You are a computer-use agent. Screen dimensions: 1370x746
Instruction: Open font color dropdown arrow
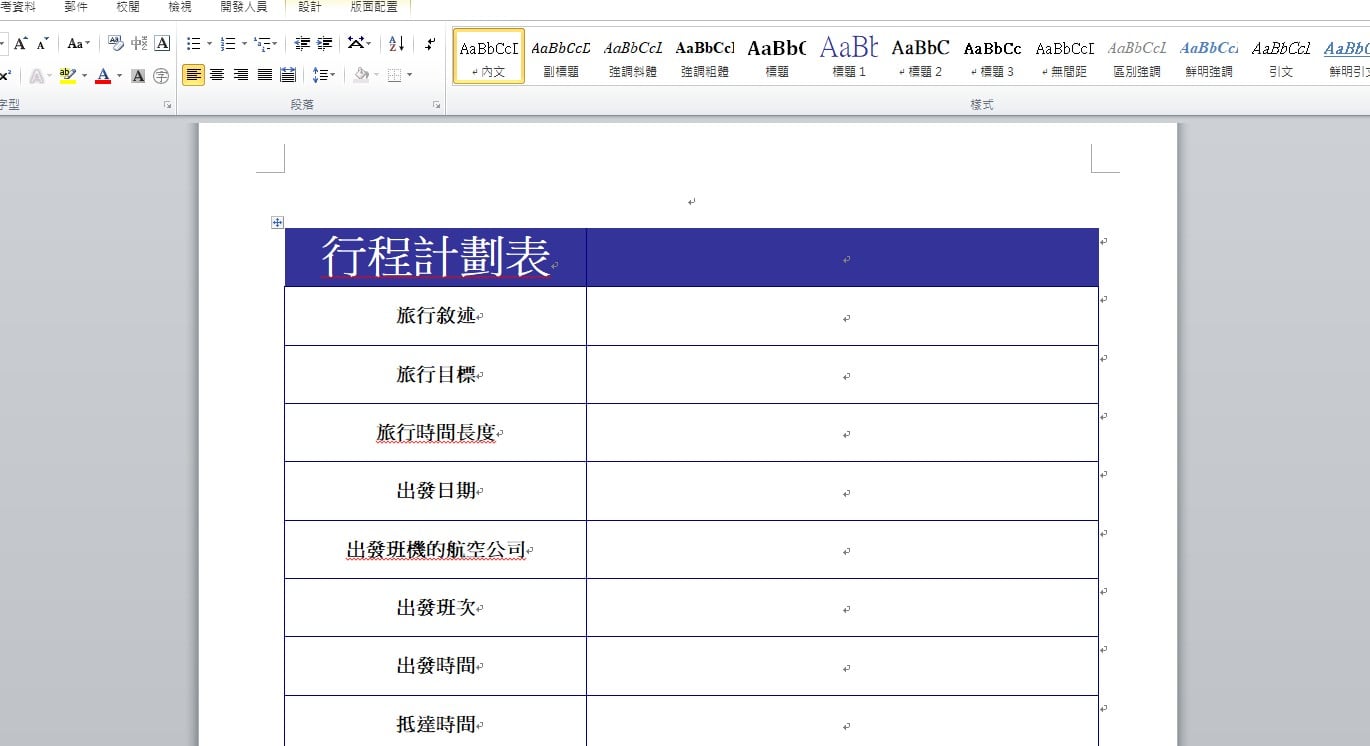[119, 75]
